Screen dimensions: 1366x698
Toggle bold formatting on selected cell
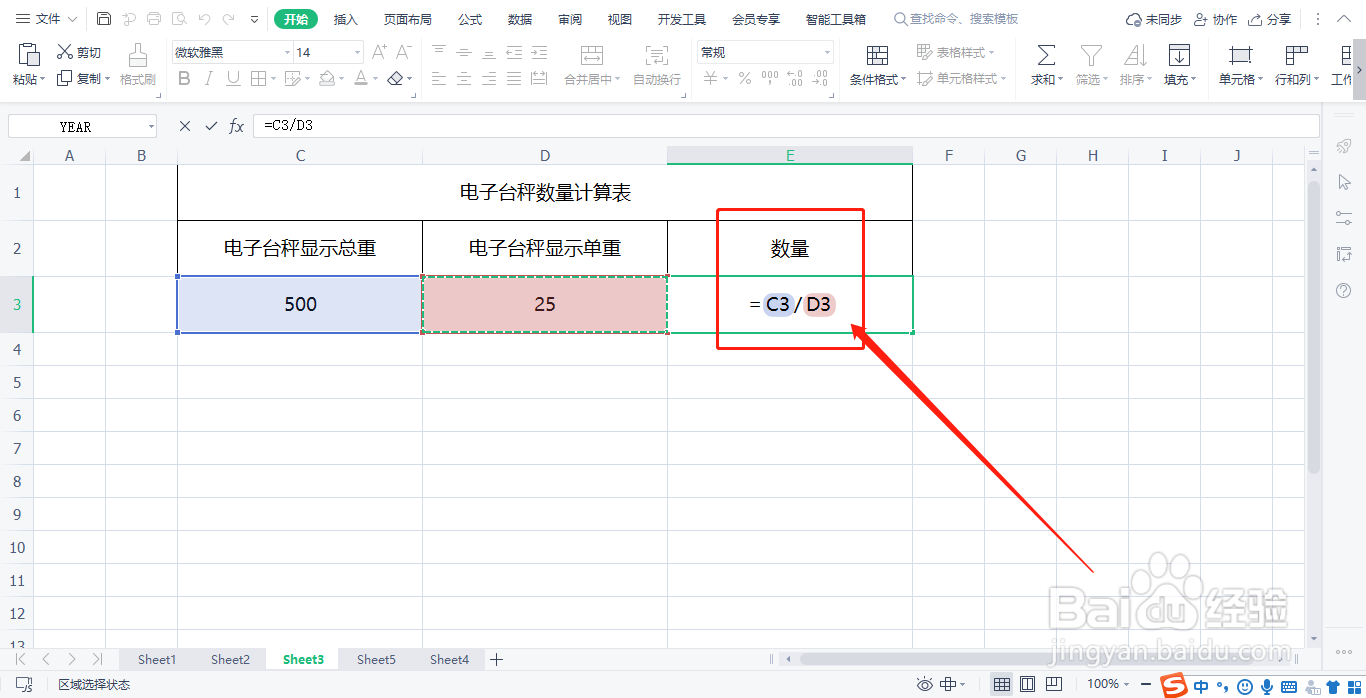[184, 79]
